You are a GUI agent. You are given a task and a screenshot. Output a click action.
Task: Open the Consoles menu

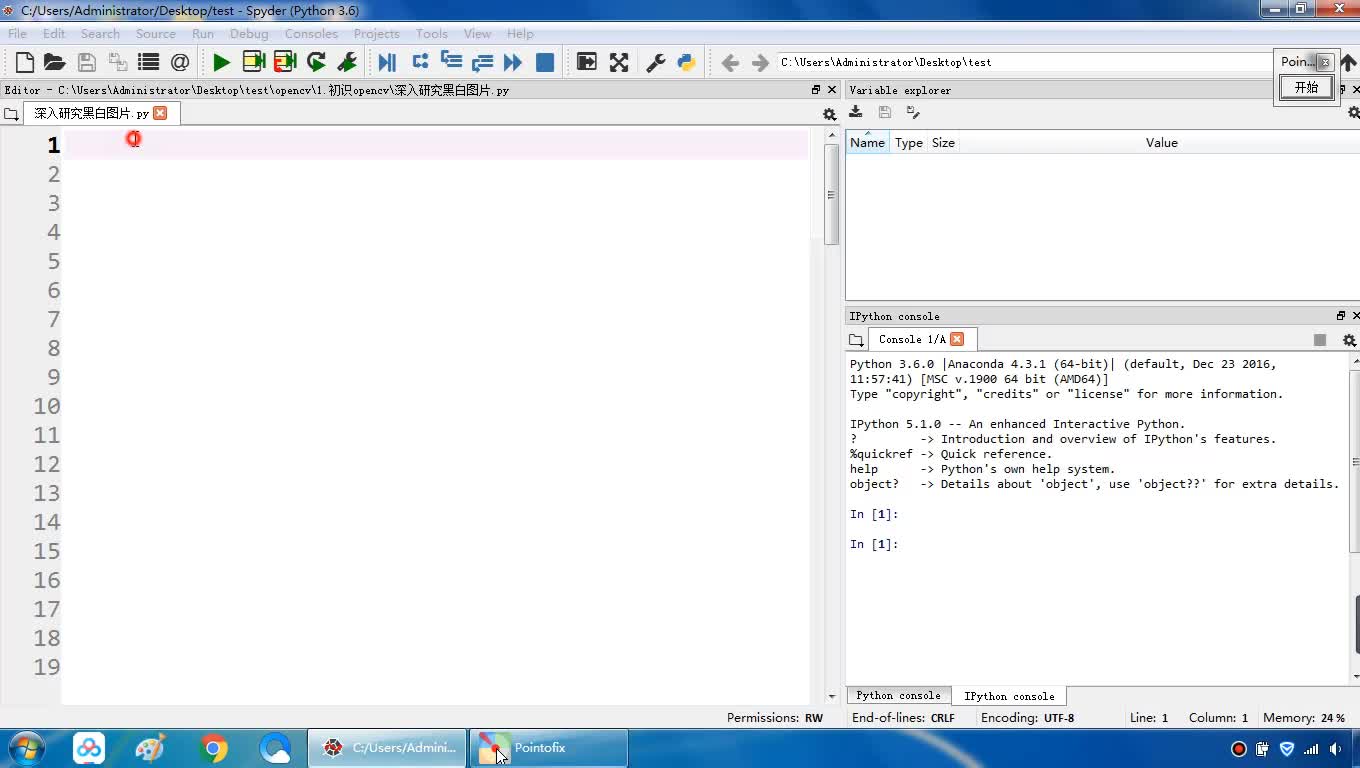[311, 33]
